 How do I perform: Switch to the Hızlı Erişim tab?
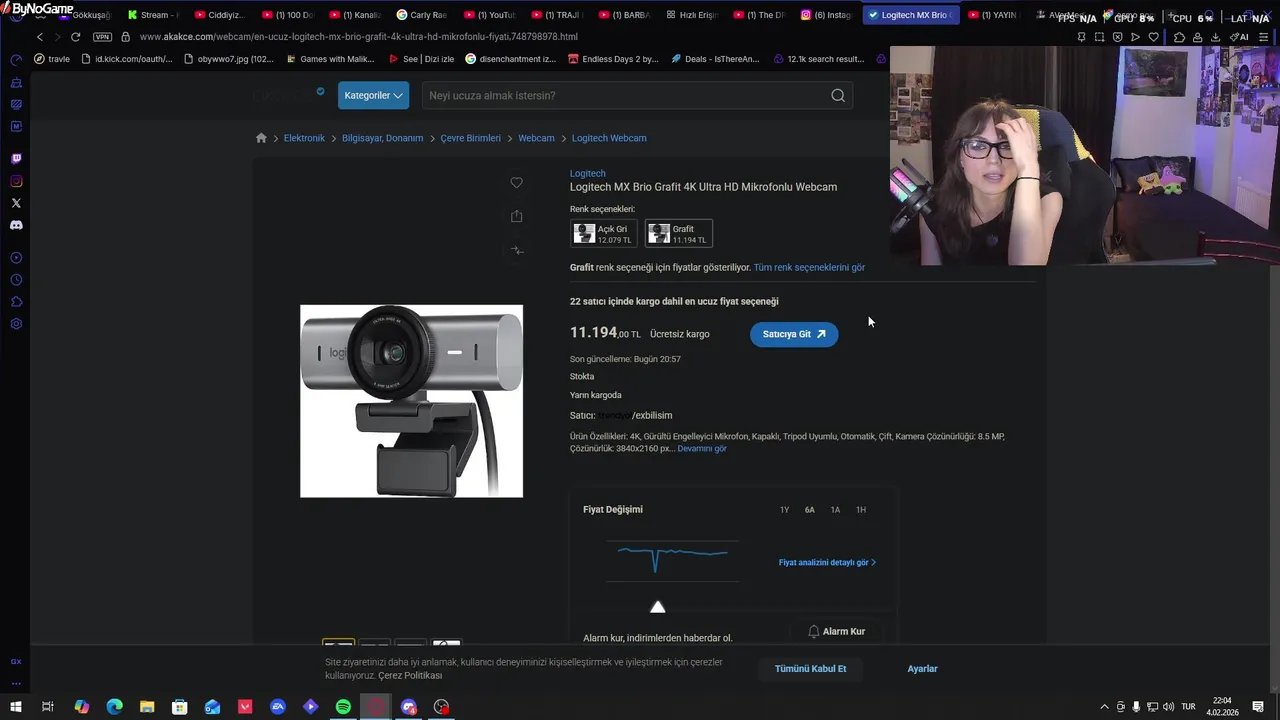pyautogui.click(x=690, y=15)
